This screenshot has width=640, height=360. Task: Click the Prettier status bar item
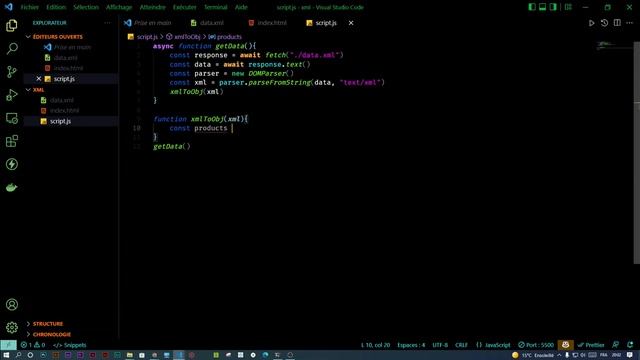tap(591, 345)
